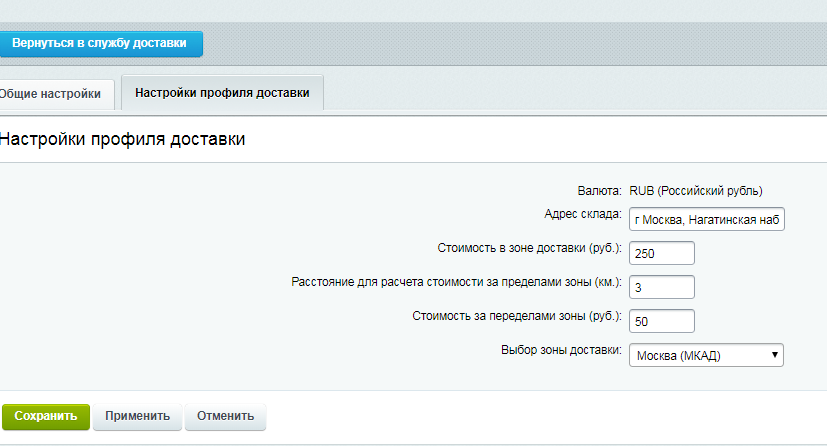The image size is (827, 446).
Task: Click the dropdown arrow beside Москва (МКАД)
Action: pos(774,355)
